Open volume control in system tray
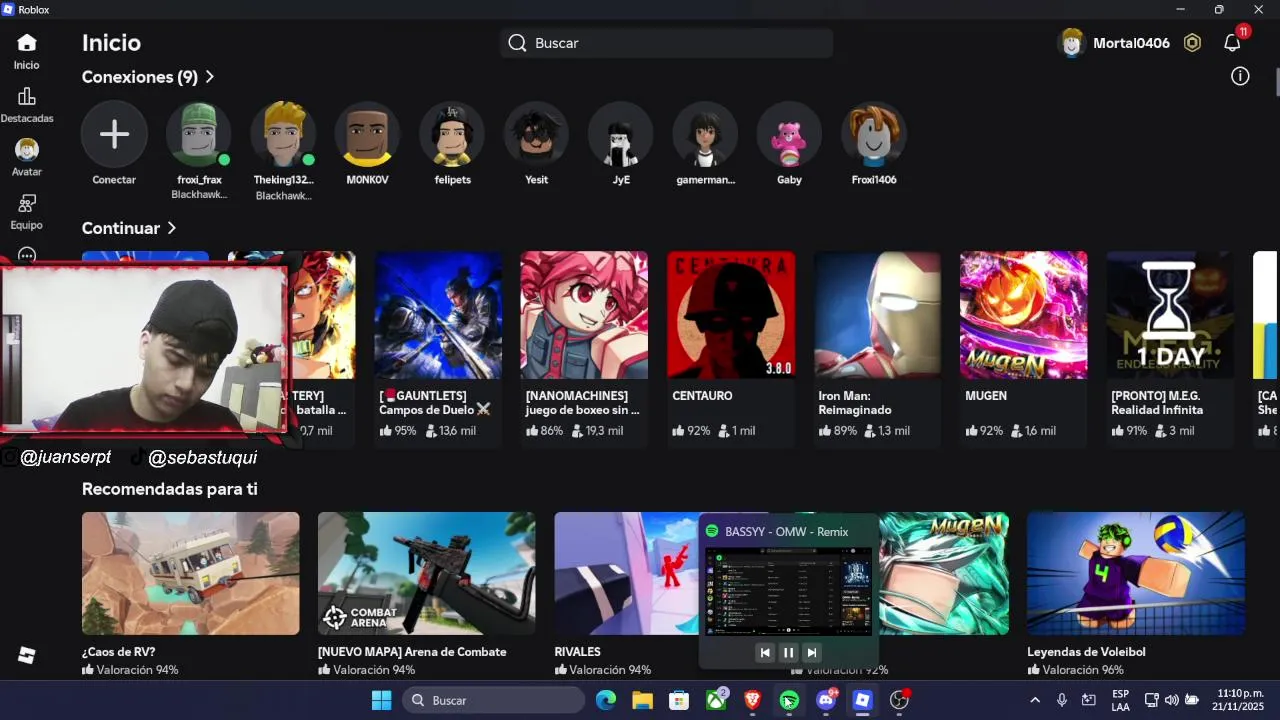 (x=1172, y=700)
